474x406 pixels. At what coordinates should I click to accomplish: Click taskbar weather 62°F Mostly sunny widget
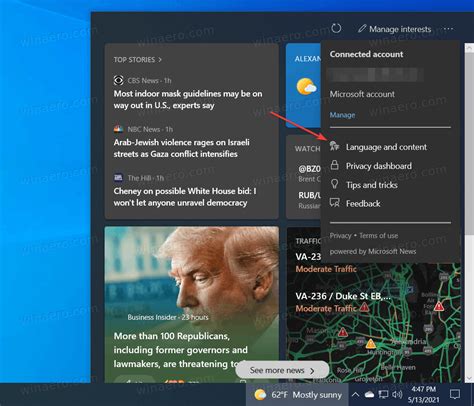pyautogui.click(x=298, y=395)
